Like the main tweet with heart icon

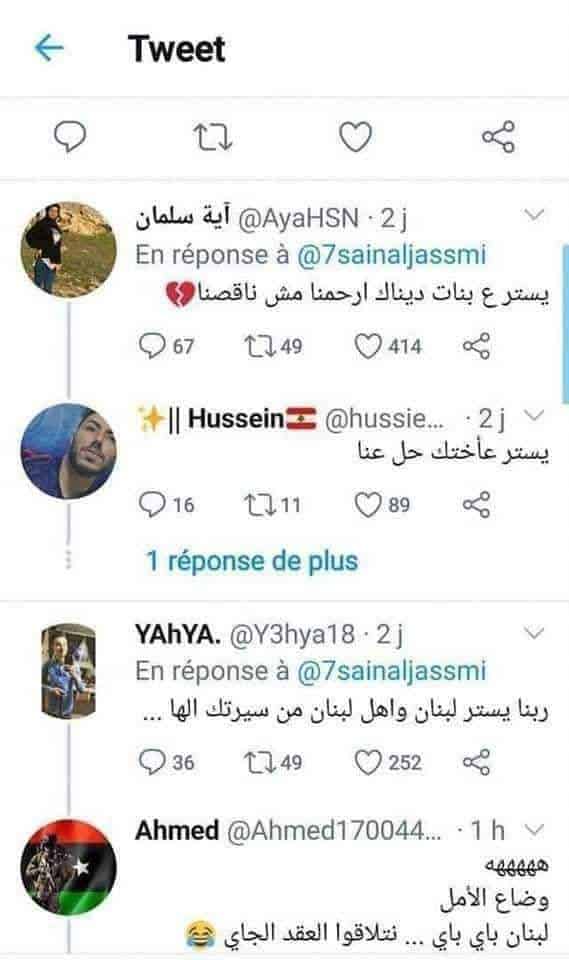coord(356,137)
